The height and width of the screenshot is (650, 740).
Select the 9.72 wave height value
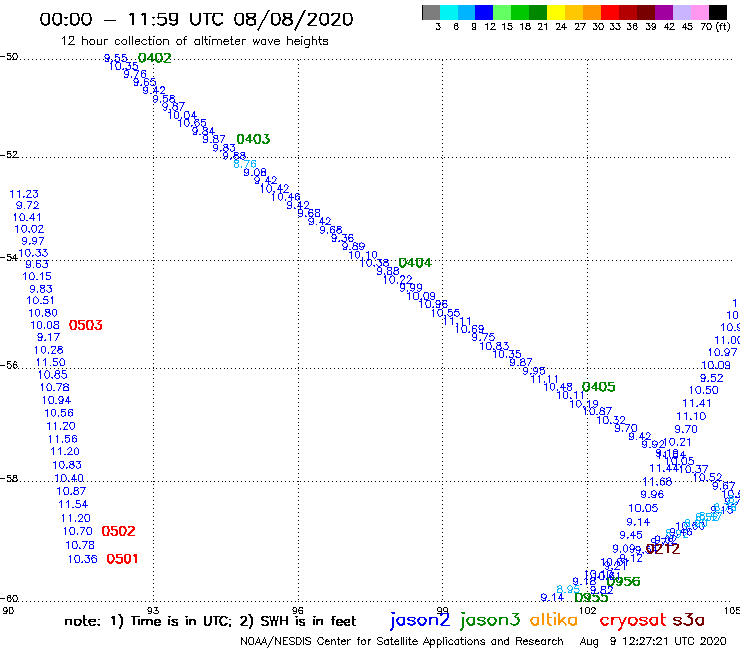point(27,205)
